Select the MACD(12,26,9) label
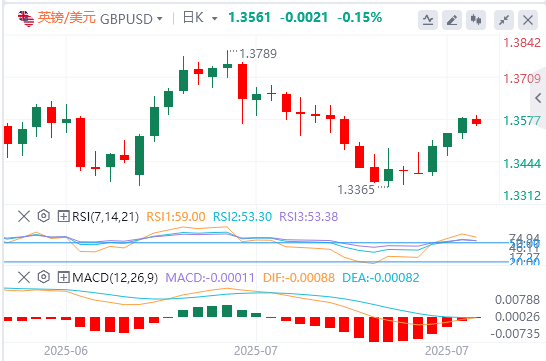The image size is (546, 361). pyautogui.click(x=115, y=278)
